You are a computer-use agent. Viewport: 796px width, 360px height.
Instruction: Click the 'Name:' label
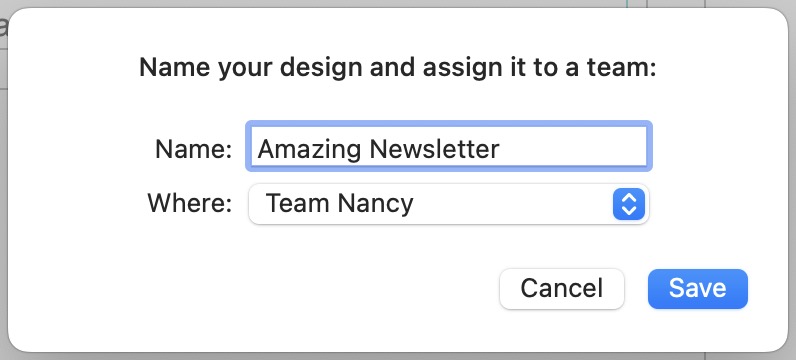pos(194,149)
